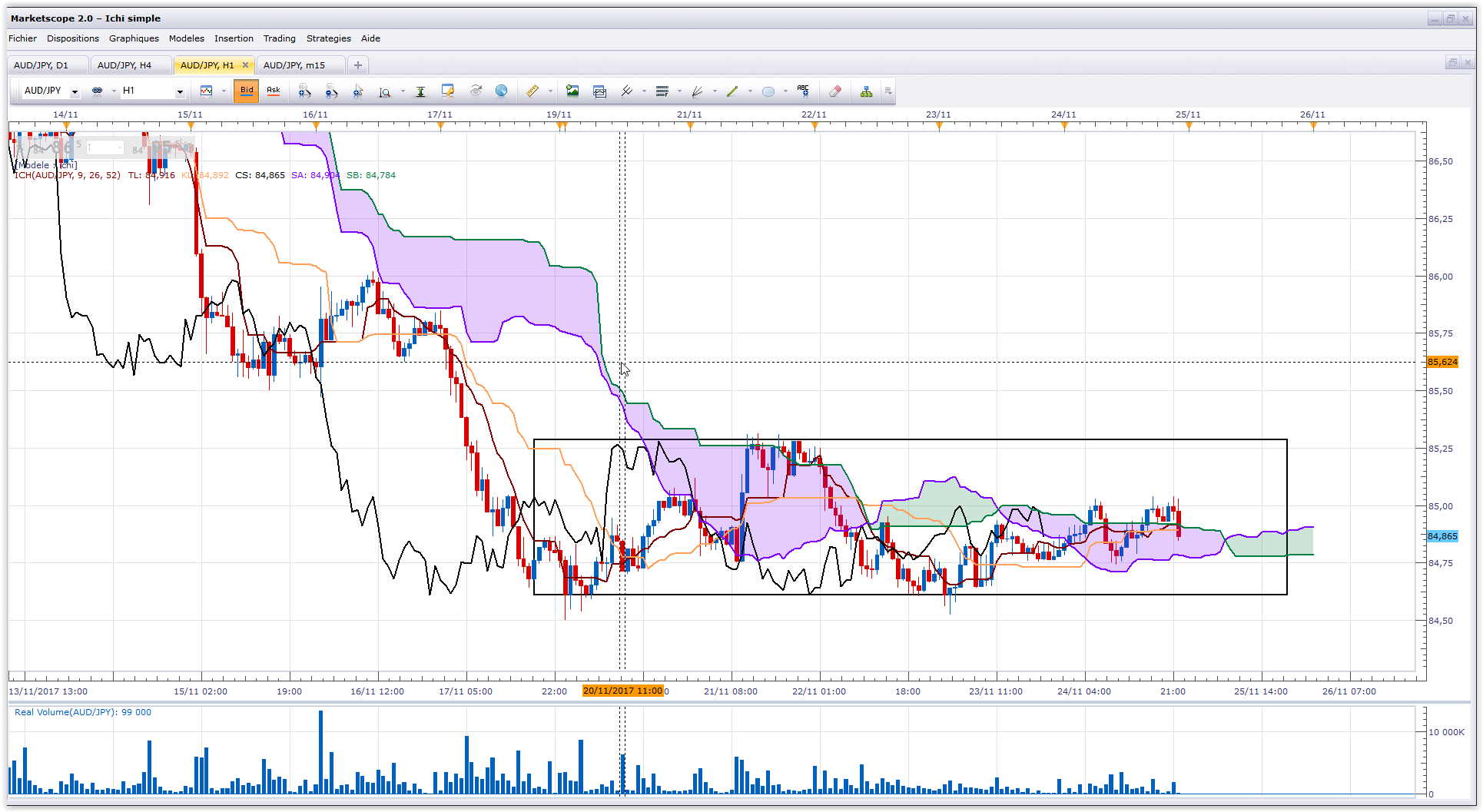Click the CS: 84,865 indicator value

pos(260,175)
